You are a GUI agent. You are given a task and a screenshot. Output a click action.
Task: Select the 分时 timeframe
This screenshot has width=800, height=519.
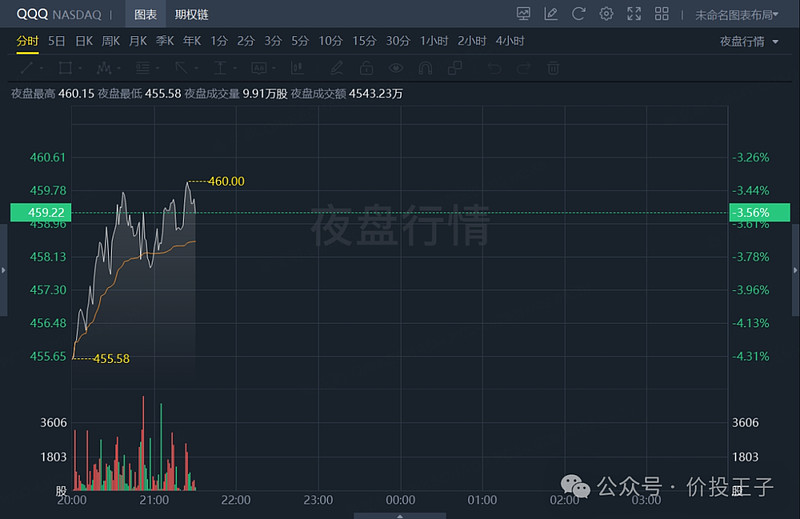(28, 41)
